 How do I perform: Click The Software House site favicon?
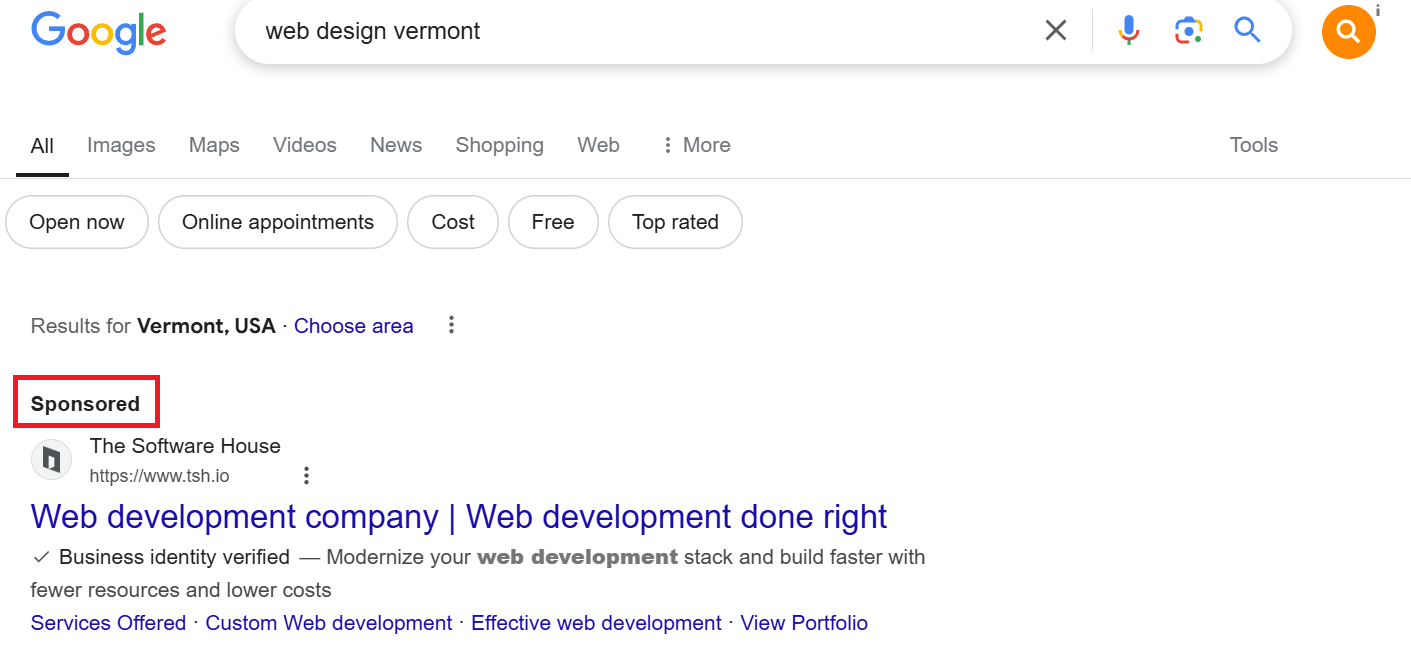click(x=51, y=460)
